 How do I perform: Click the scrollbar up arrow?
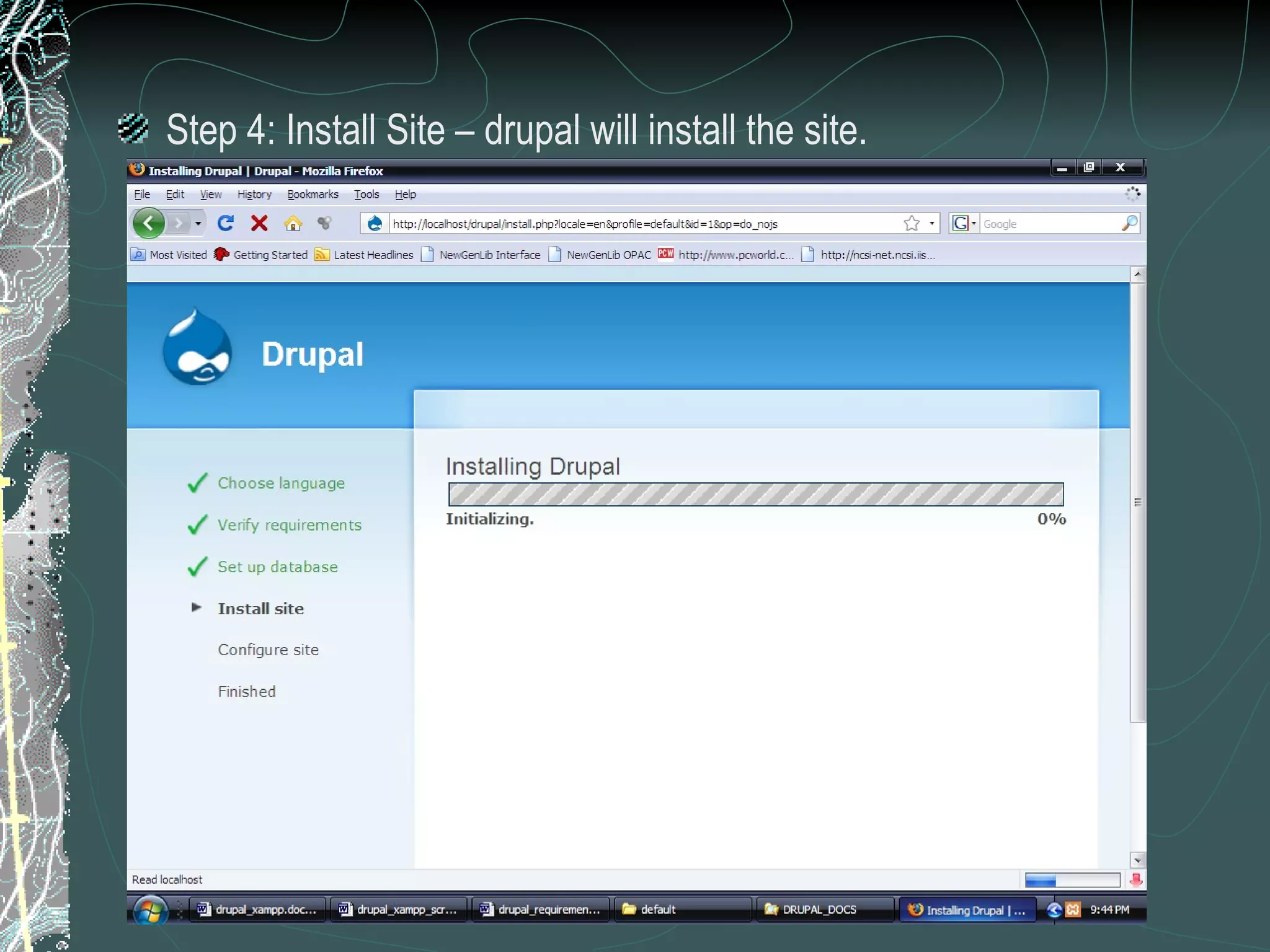click(x=1137, y=274)
